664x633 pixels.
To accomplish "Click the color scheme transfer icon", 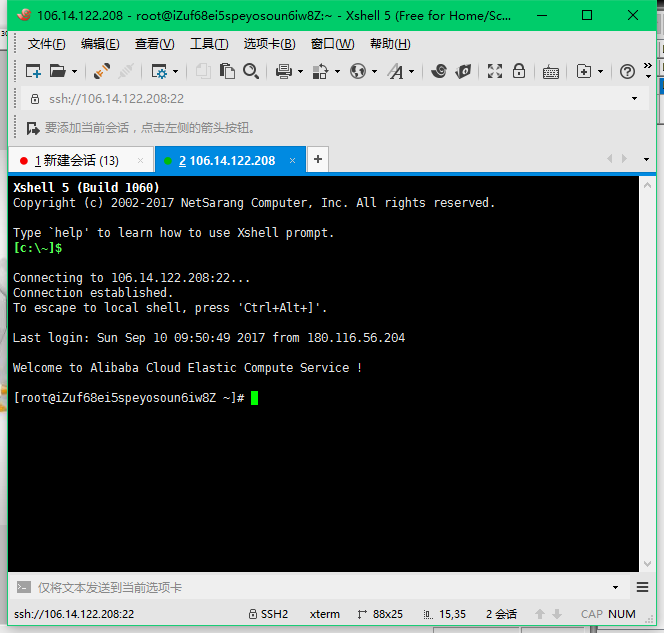I will (x=320, y=71).
